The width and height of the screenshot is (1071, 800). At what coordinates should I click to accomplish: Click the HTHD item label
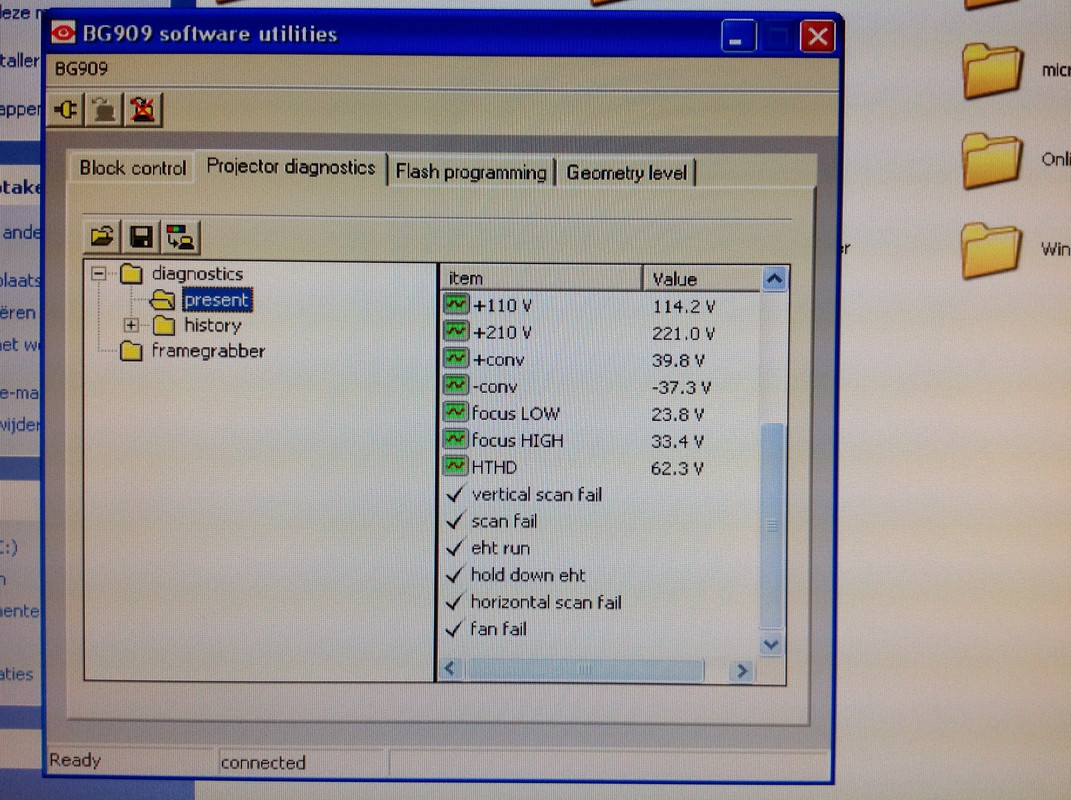(x=495, y=467)
